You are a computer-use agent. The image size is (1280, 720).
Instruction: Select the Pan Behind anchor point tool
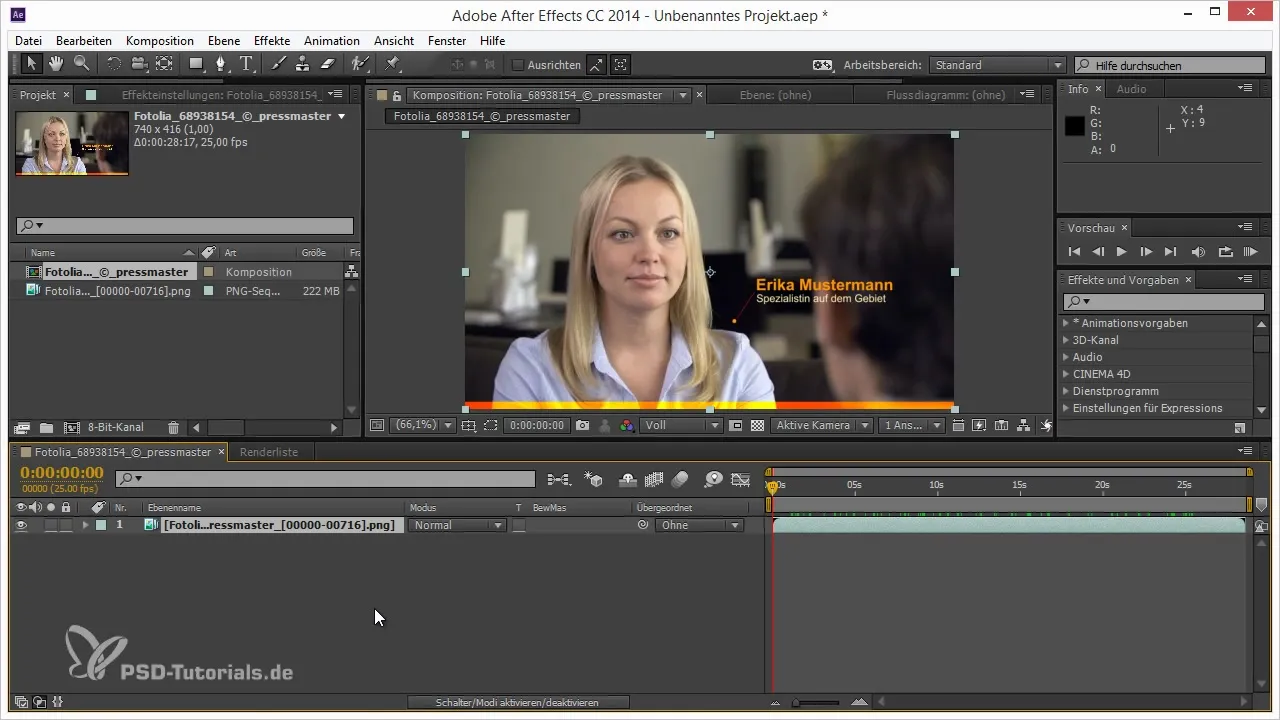(164, 64)
